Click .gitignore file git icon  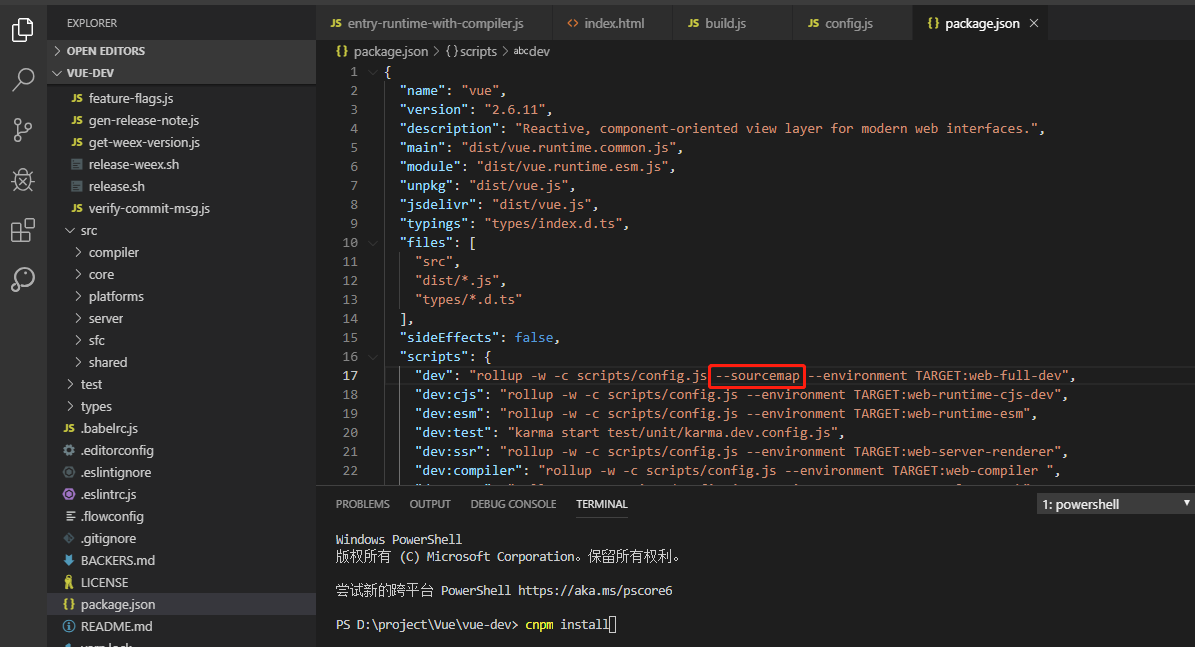click(x=69, y=538)
